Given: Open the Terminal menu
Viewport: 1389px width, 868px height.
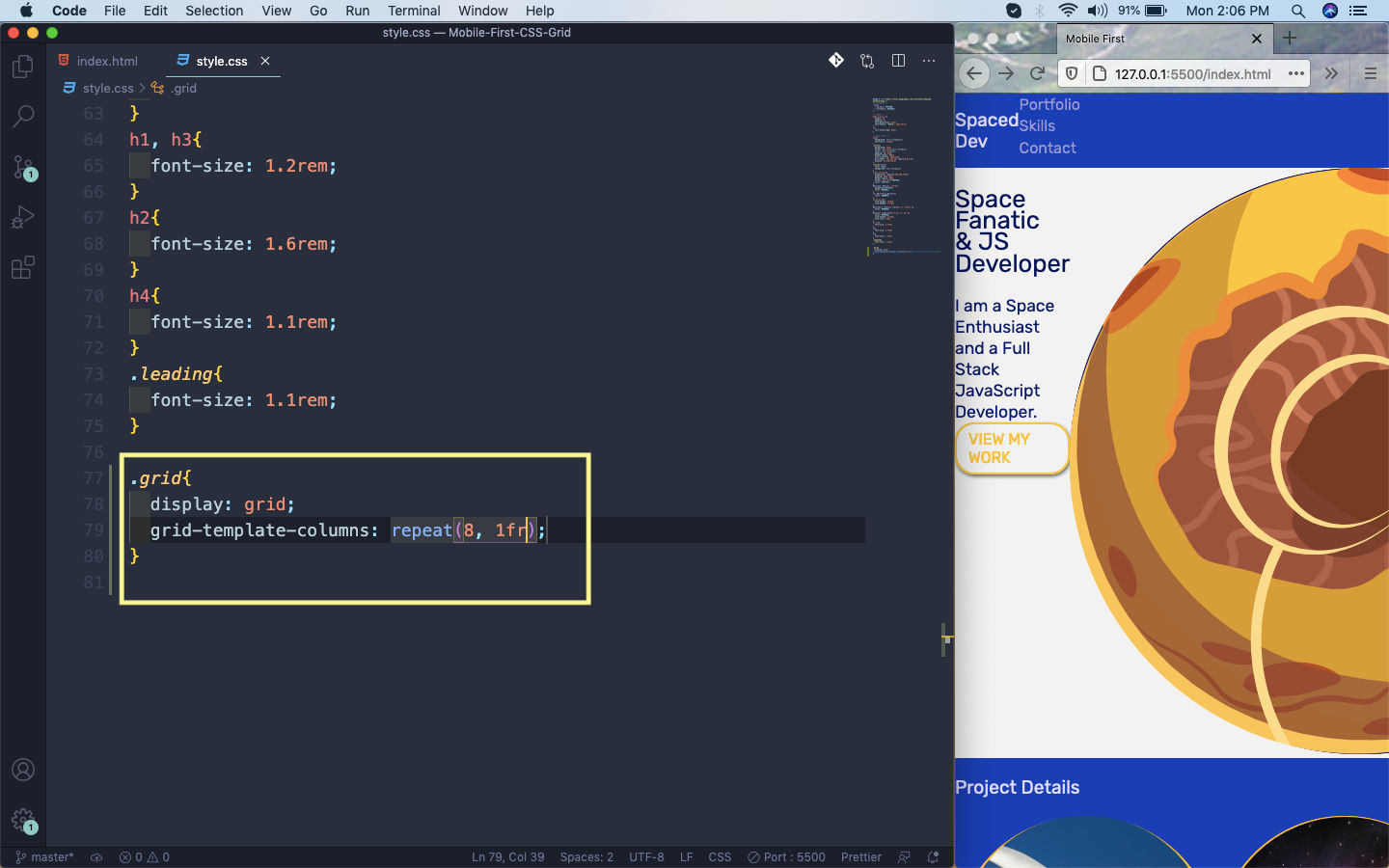Looking at the screenshot, I should tap(414, 11).
